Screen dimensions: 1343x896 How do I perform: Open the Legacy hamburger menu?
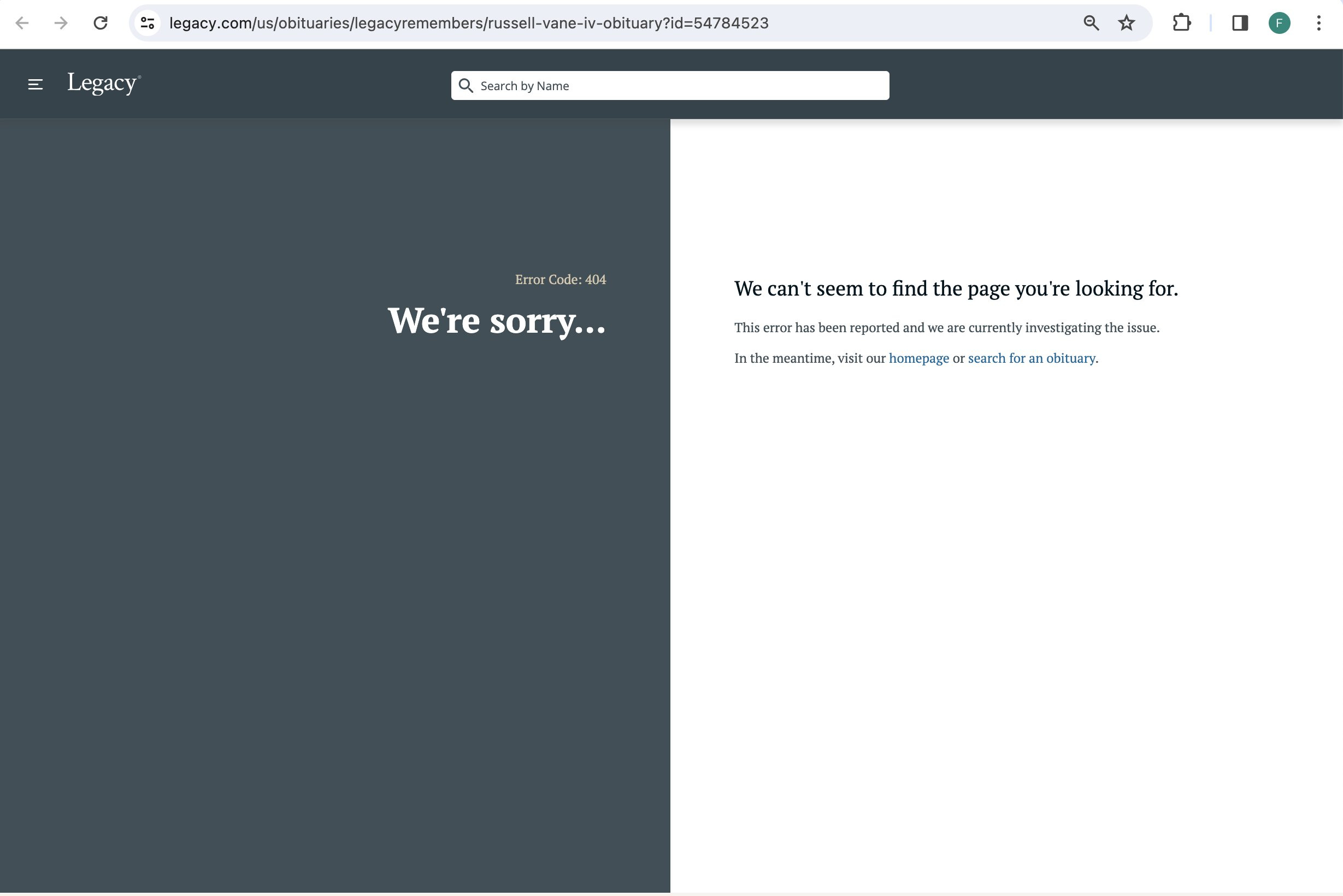36,85
